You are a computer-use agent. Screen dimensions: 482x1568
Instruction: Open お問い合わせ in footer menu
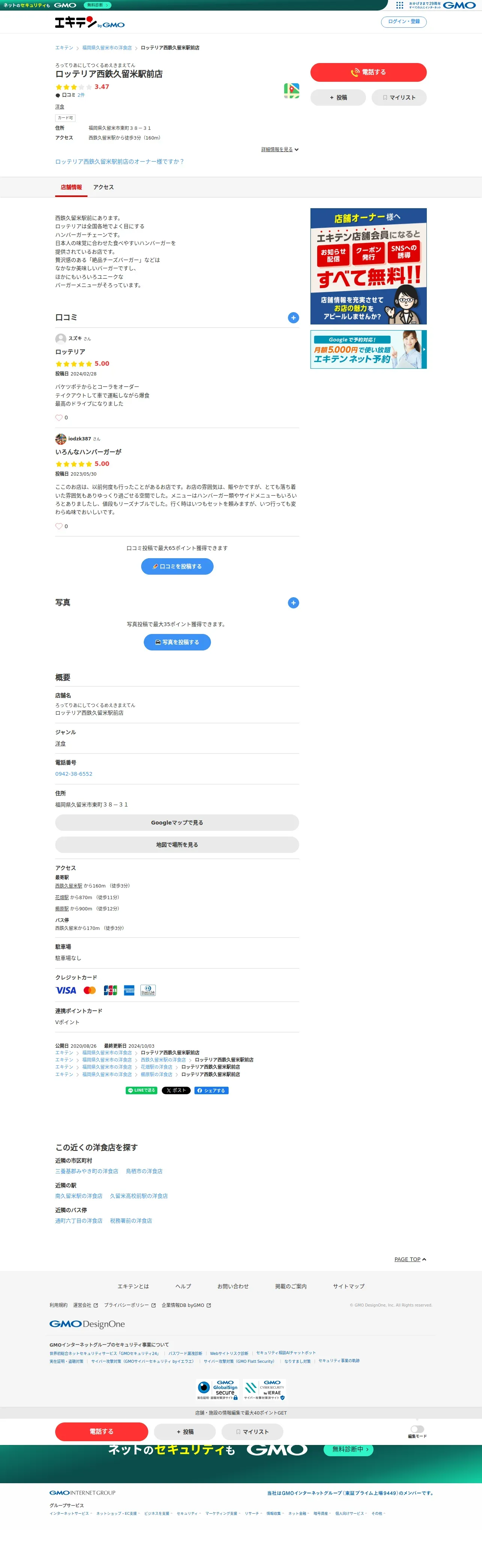233,1286
